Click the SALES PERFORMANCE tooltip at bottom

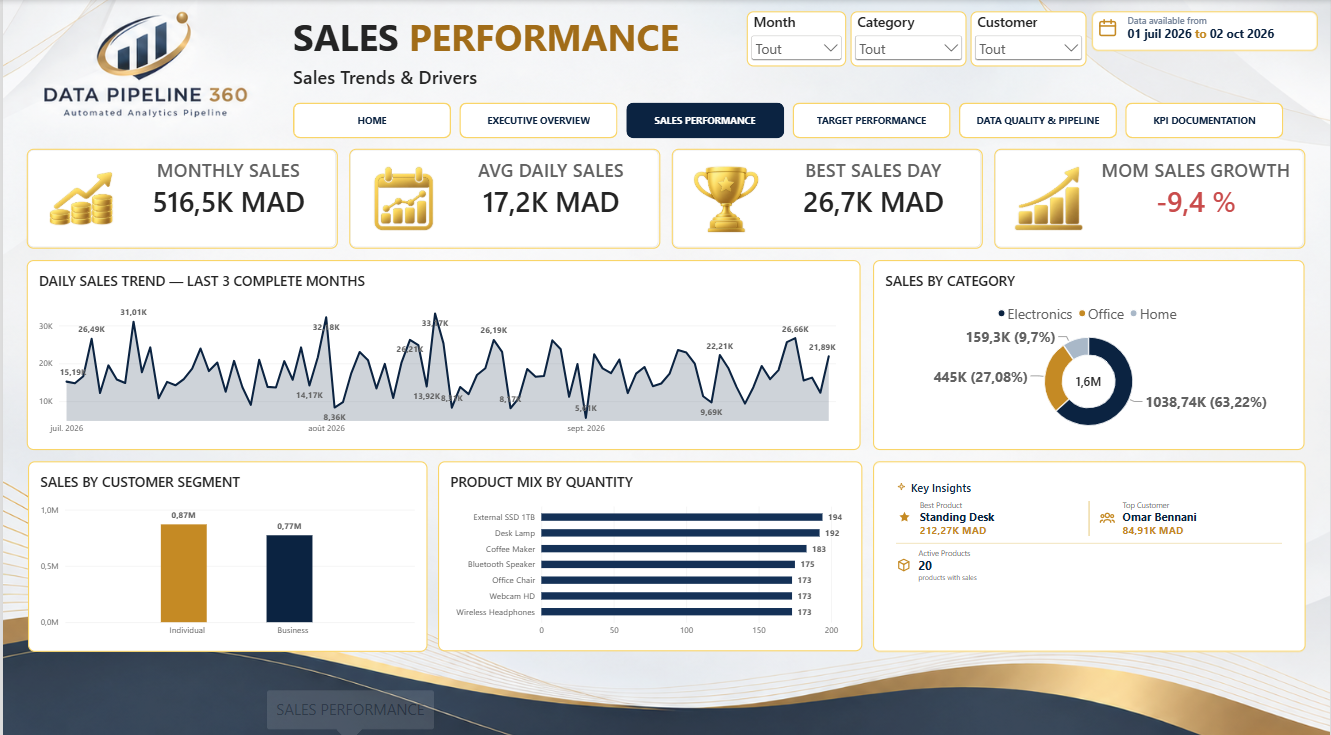point(350,710)
